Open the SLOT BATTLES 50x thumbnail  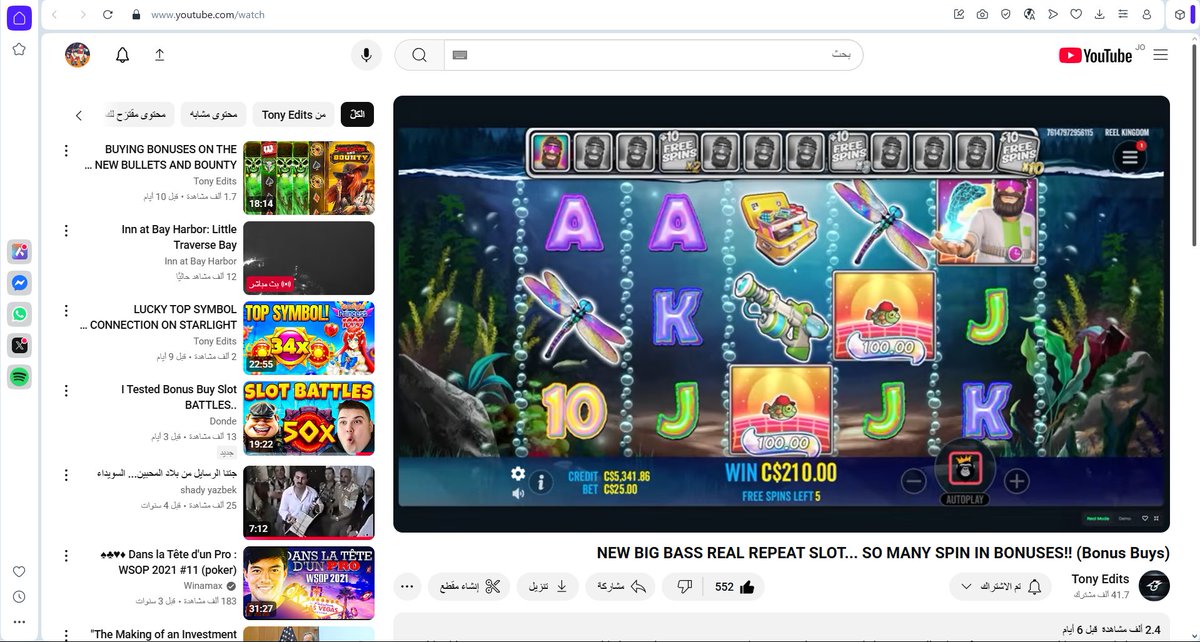point(309,418)
